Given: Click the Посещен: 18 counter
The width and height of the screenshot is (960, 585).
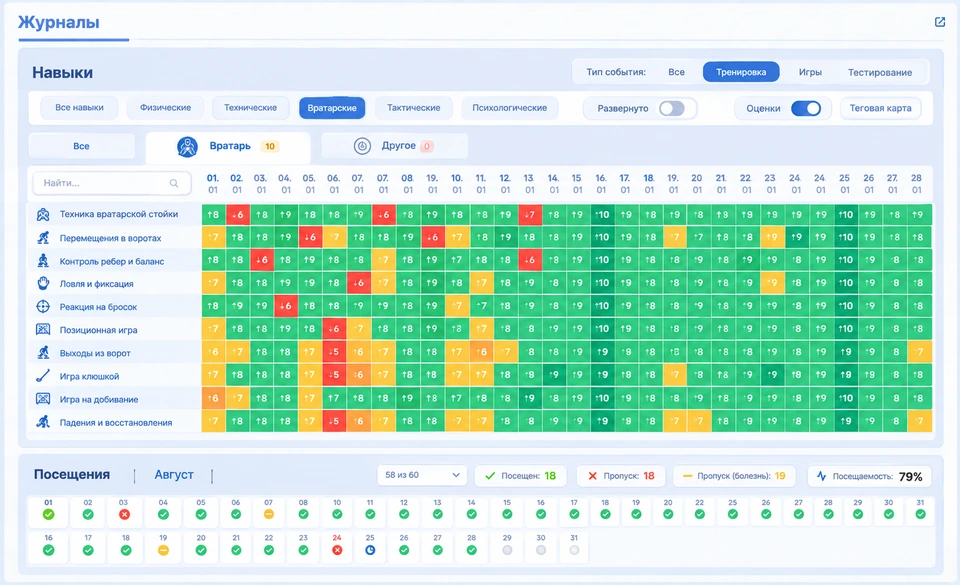Looking at the screenshot, I should tap(520, 475).
